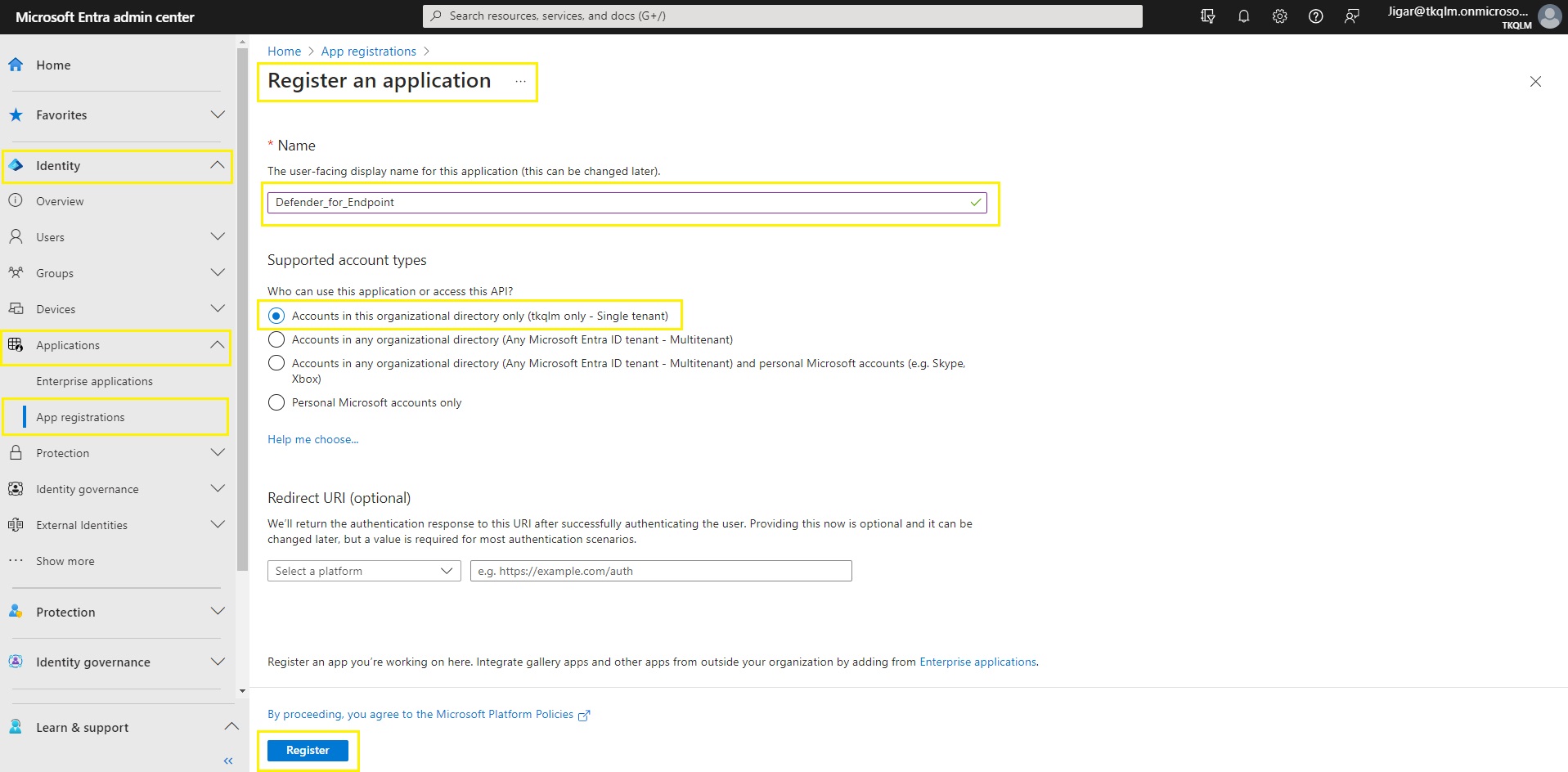This screenshot has height=772, width=1568.
Task: Open the more options ellipsis beside title
Action: pos(520,81)
